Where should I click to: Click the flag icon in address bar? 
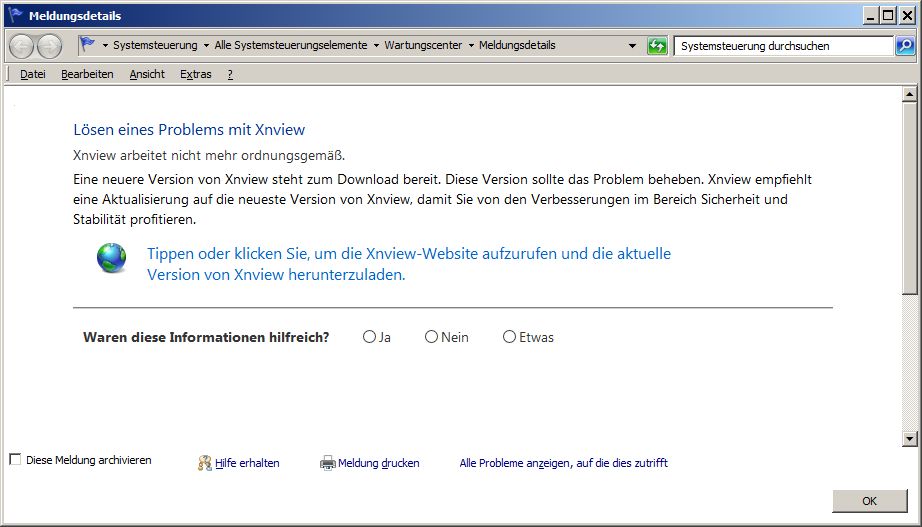(88, 44)
